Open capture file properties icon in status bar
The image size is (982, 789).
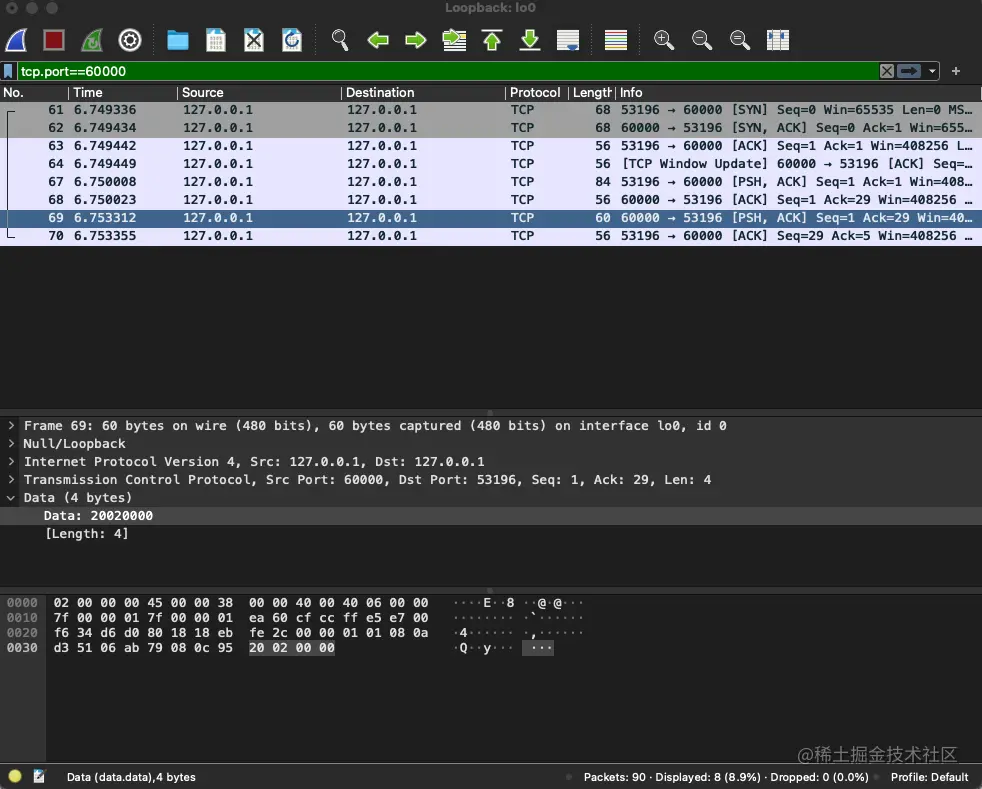pyautogui.click(x=39, y=776)
